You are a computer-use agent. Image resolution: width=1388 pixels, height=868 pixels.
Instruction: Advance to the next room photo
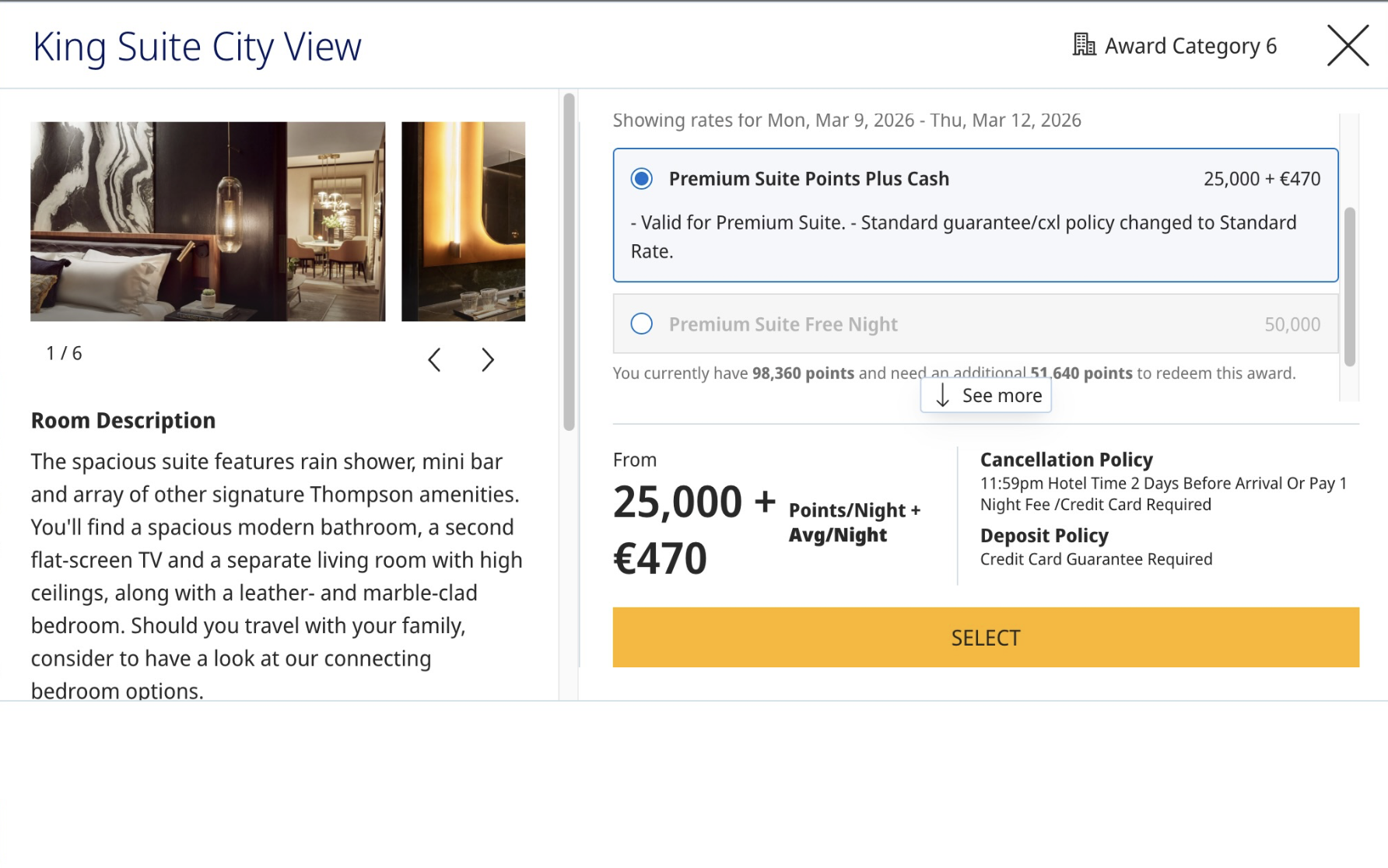[488, 360]
